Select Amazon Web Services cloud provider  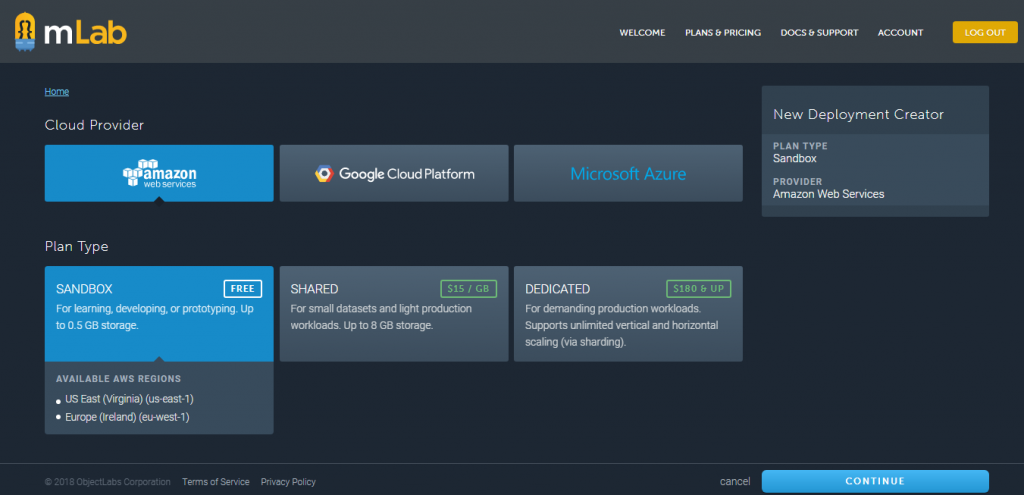[159, 173]
